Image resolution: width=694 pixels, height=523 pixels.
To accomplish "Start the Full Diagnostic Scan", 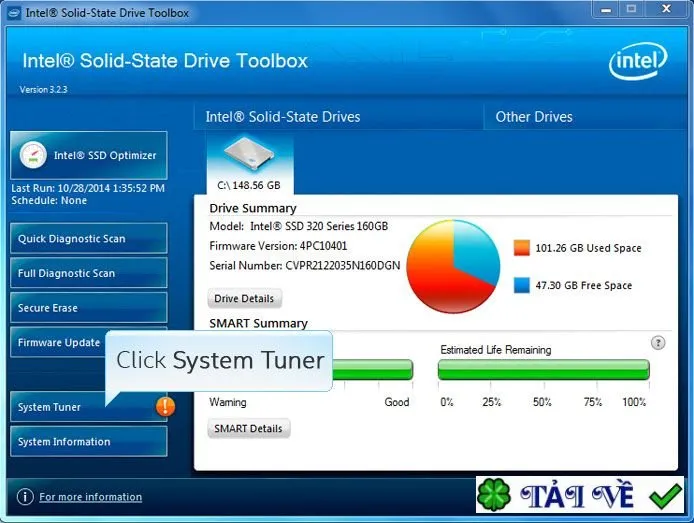I will pyautogui.click(x=89, y=273).
